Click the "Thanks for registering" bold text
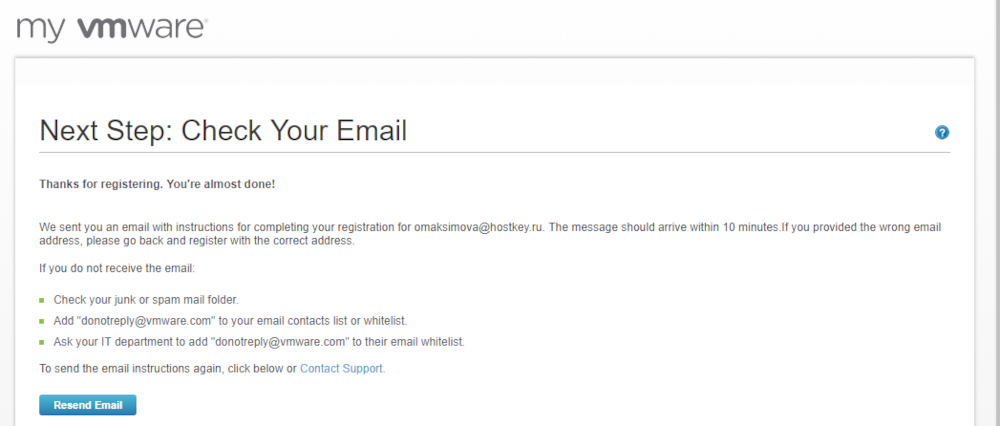Viewport: 1000px width, 426px height. [156, 185]
